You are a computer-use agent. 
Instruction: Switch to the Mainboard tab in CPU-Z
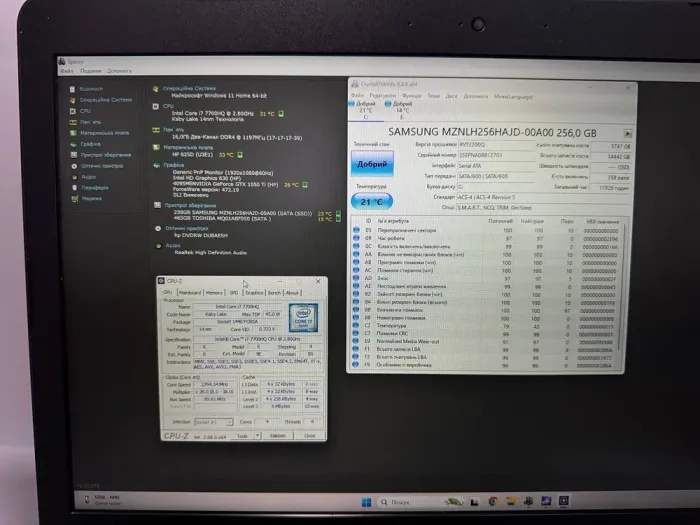190,293
